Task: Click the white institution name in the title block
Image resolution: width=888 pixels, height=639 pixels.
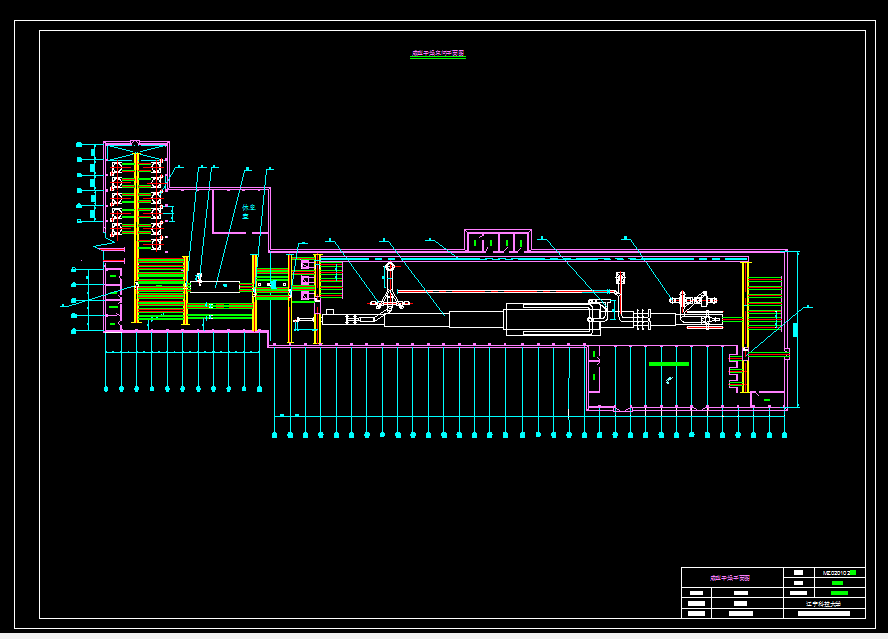Action: tap(823, 604)
